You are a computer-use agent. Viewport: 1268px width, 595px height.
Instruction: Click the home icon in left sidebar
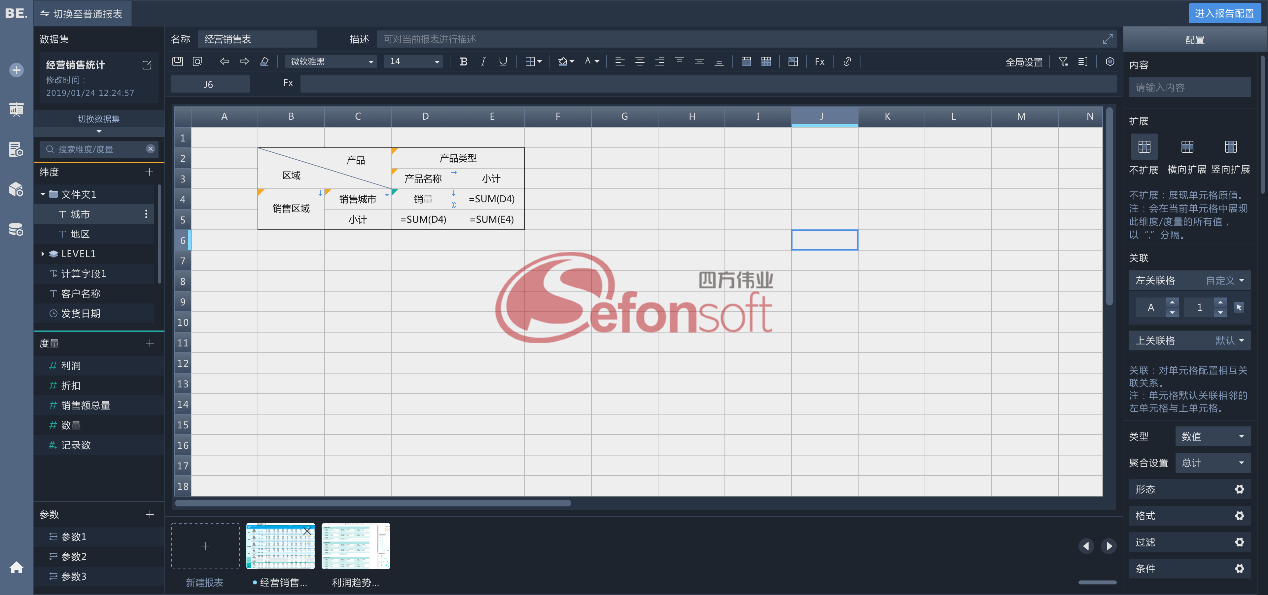[x=16, y=567]
